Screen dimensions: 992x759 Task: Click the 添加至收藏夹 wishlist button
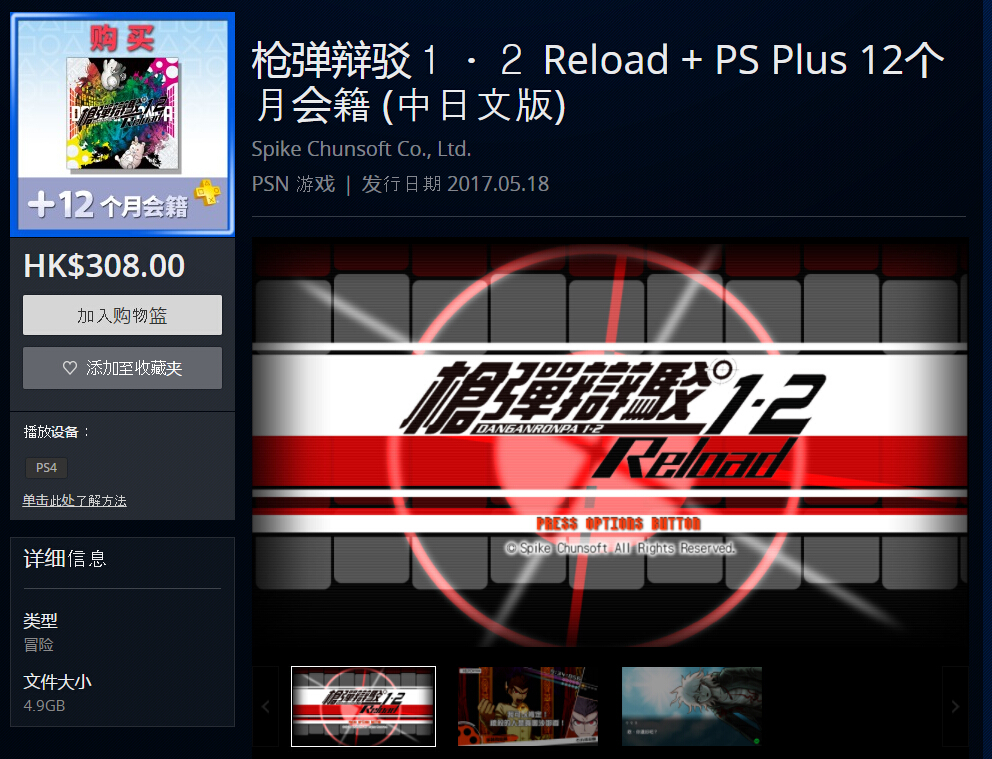[x=122, y=367]
